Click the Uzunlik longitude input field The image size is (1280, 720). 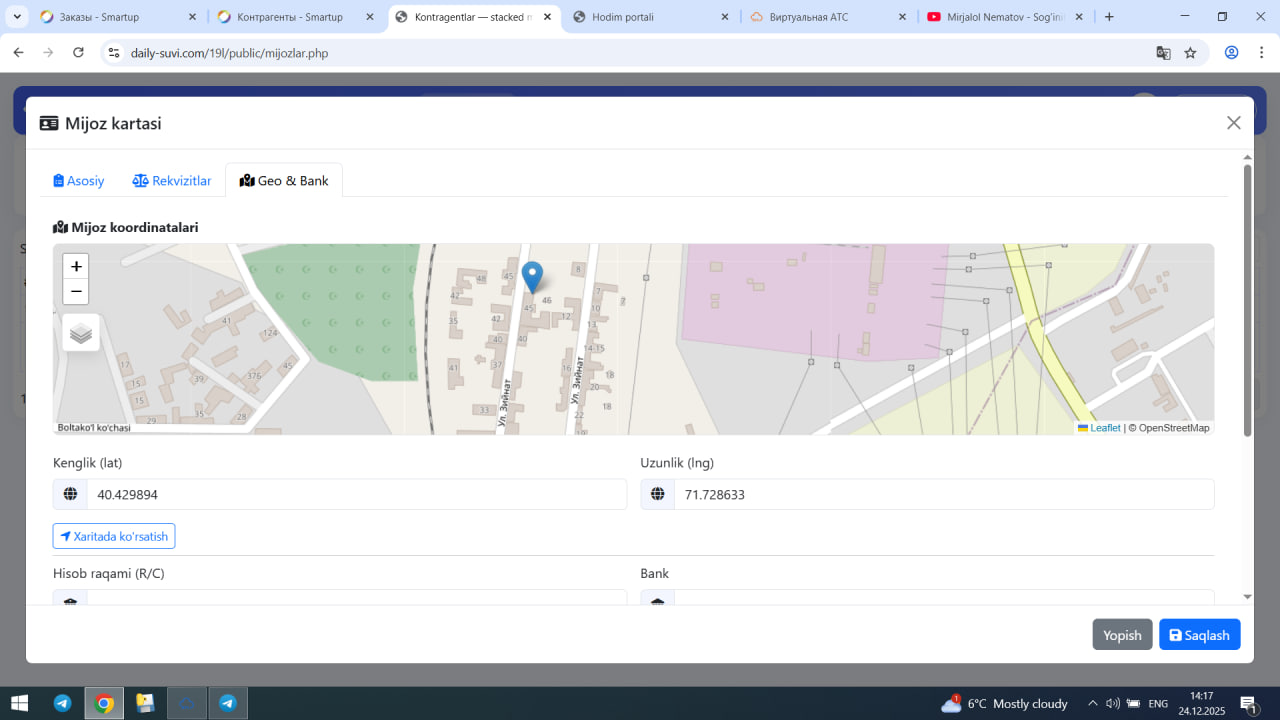tap(943, 494)
